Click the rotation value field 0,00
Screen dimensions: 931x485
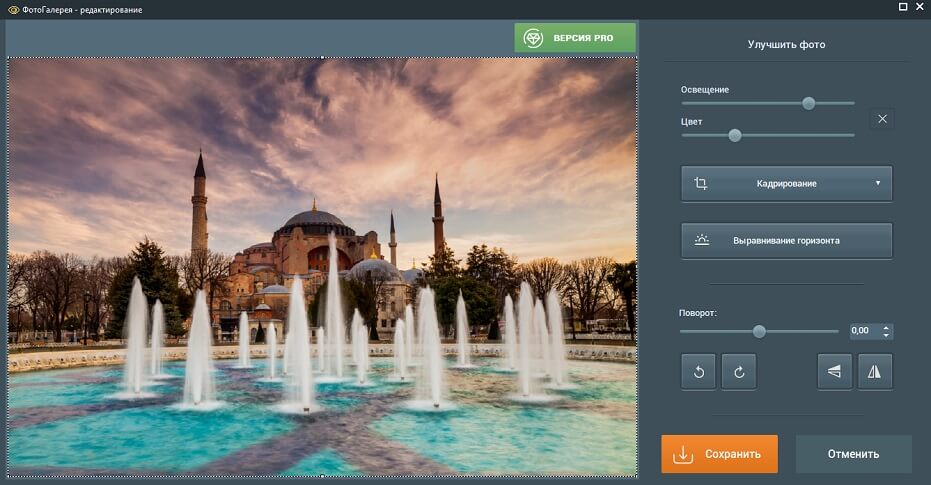[864, 331]
